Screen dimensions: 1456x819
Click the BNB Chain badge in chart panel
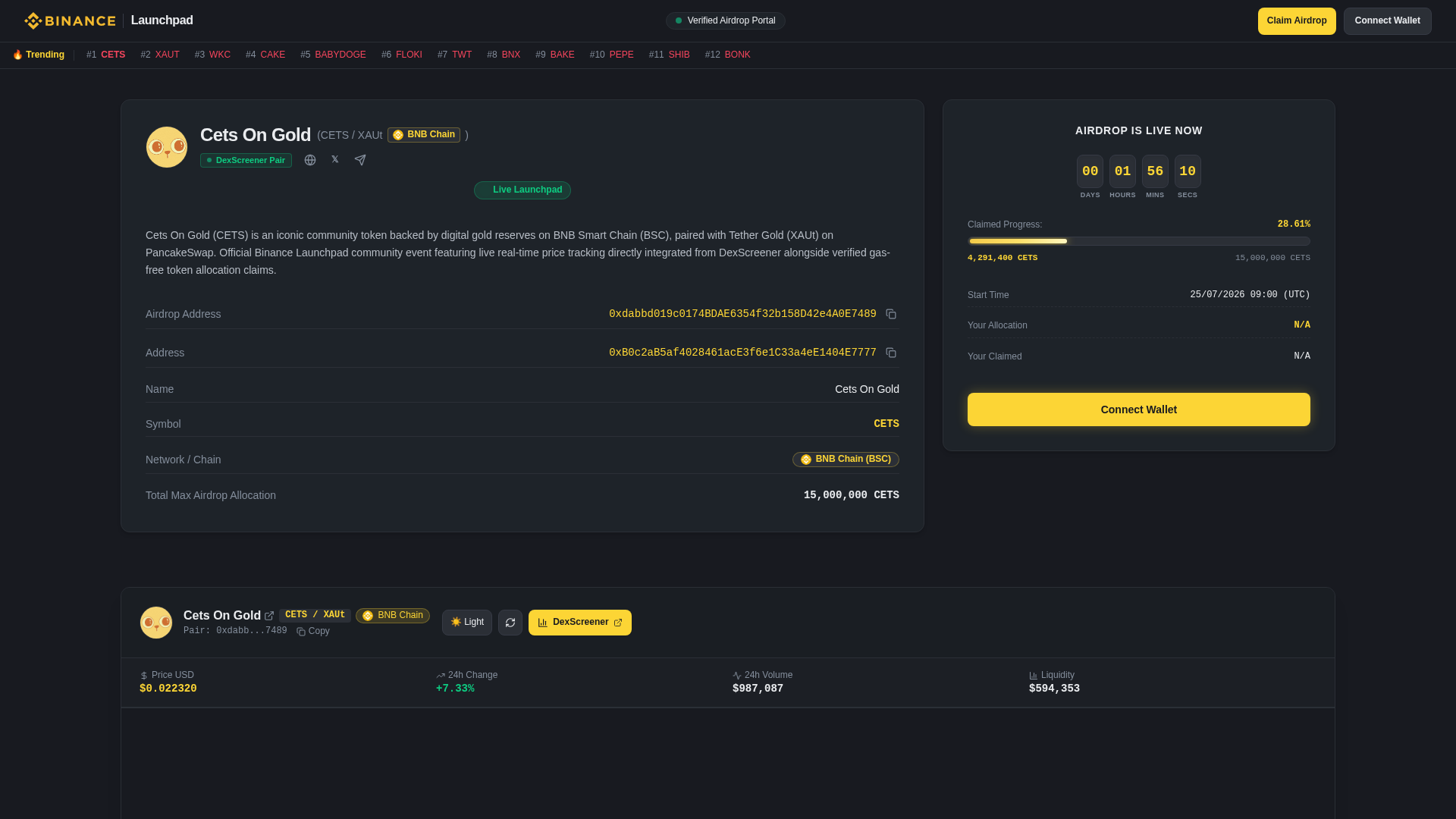point(393,616)
